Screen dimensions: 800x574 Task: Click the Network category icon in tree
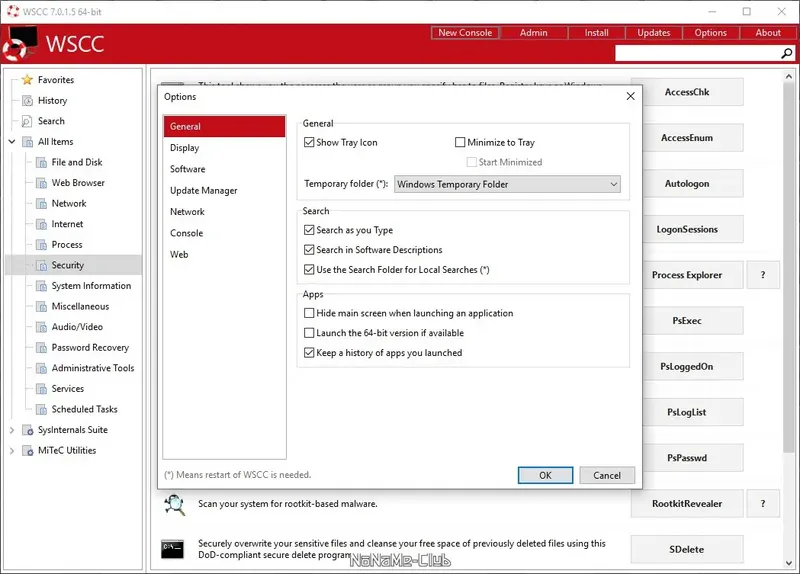pyautogui.click(x=41, y=204)
